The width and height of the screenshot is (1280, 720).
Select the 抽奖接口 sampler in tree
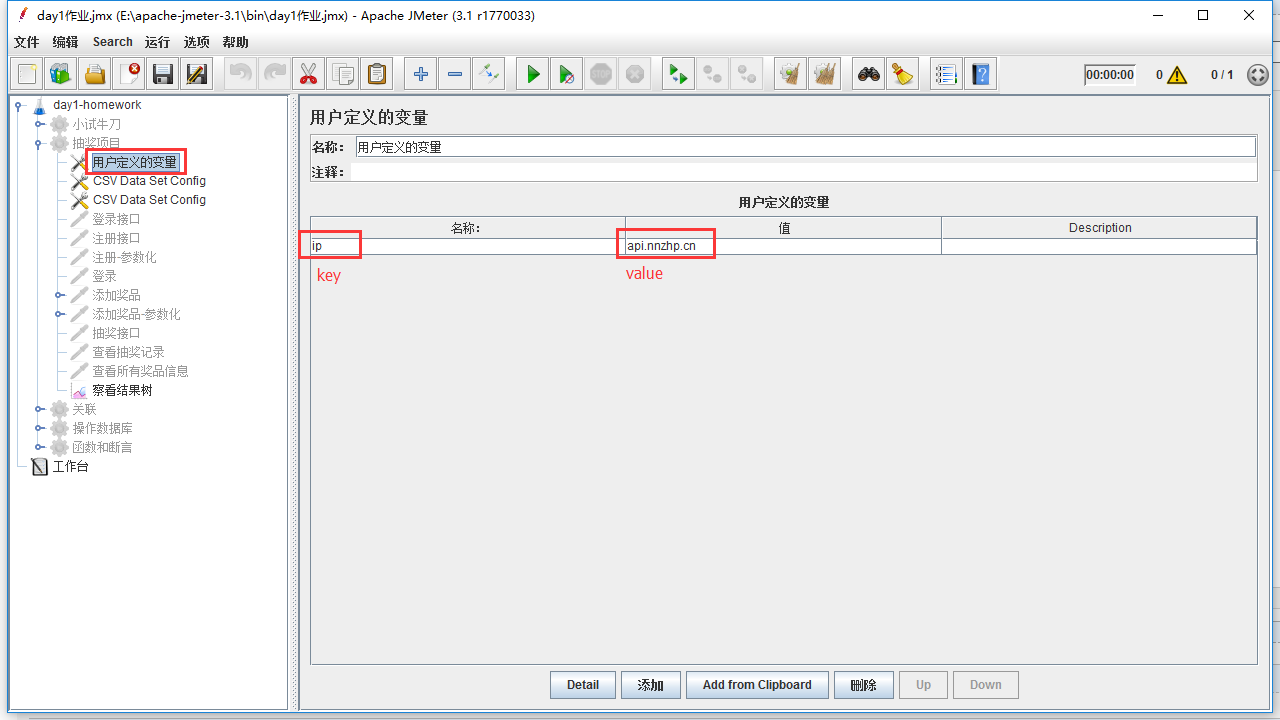116,333
